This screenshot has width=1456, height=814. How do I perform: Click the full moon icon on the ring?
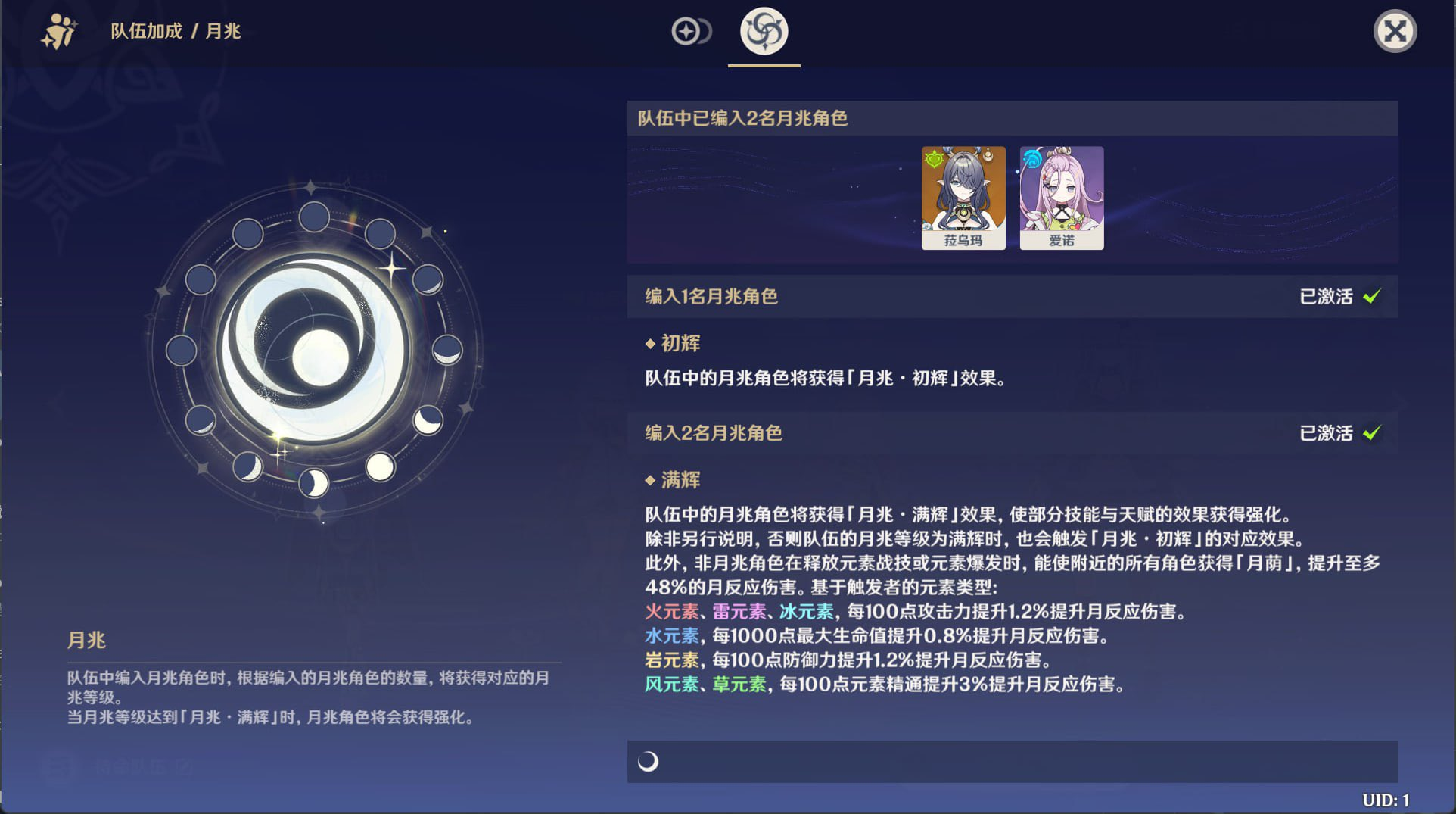point(380,467)
